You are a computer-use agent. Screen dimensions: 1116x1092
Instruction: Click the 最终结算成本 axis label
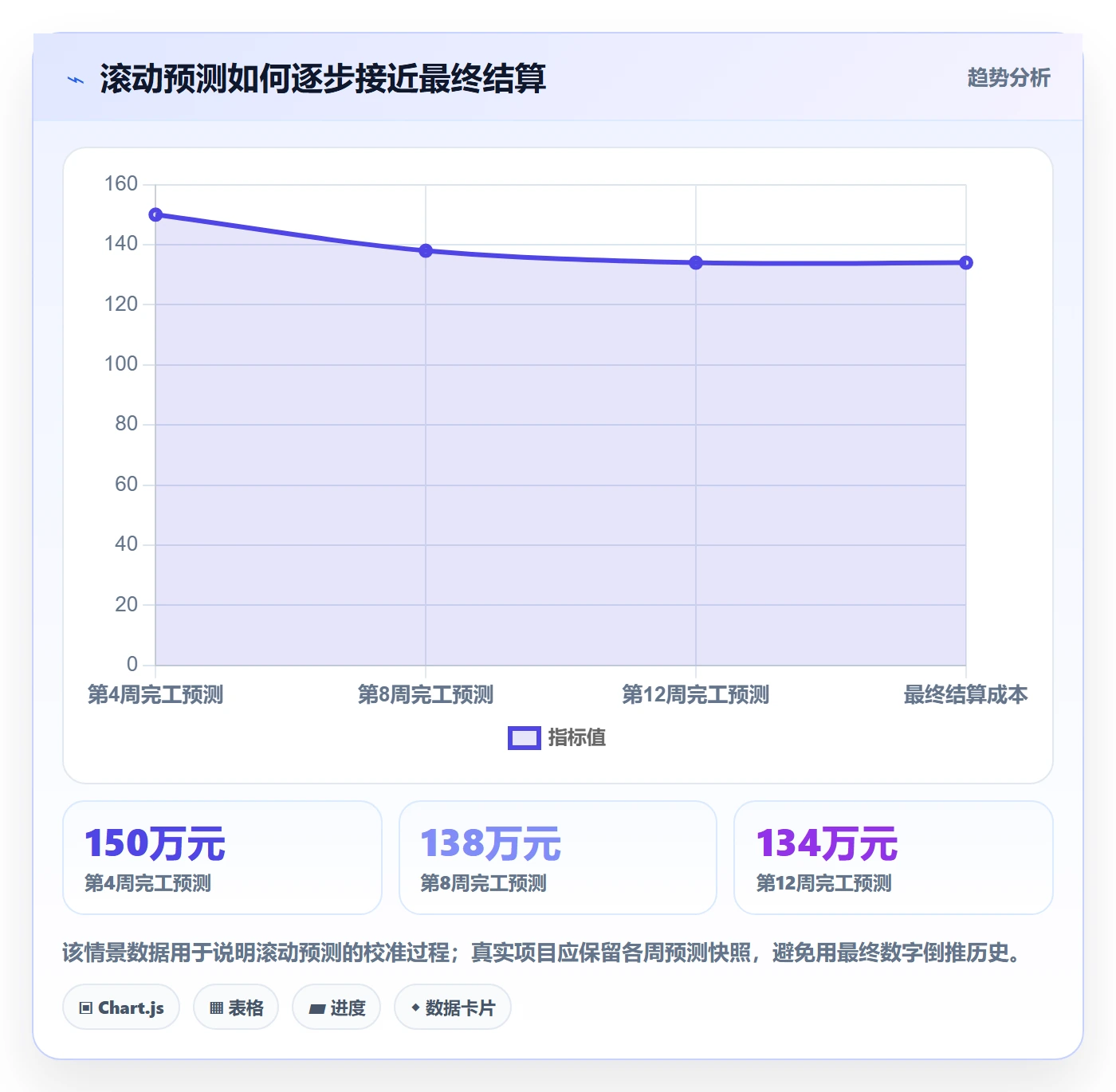tap(965, 694)
